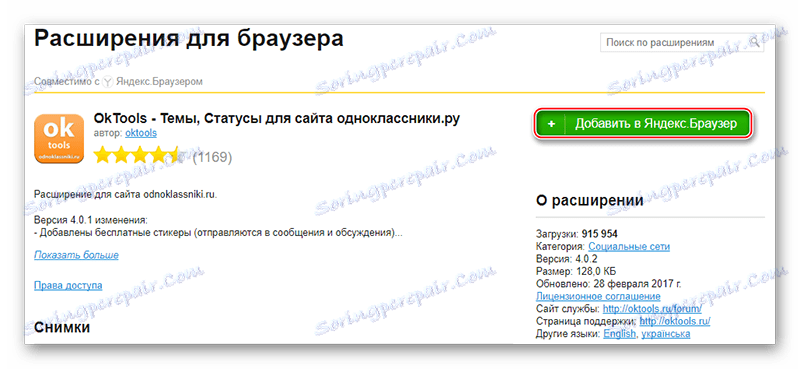The image size is (800, 369).
Task: Expand description via Показать больше
Action: coord(77,255)
